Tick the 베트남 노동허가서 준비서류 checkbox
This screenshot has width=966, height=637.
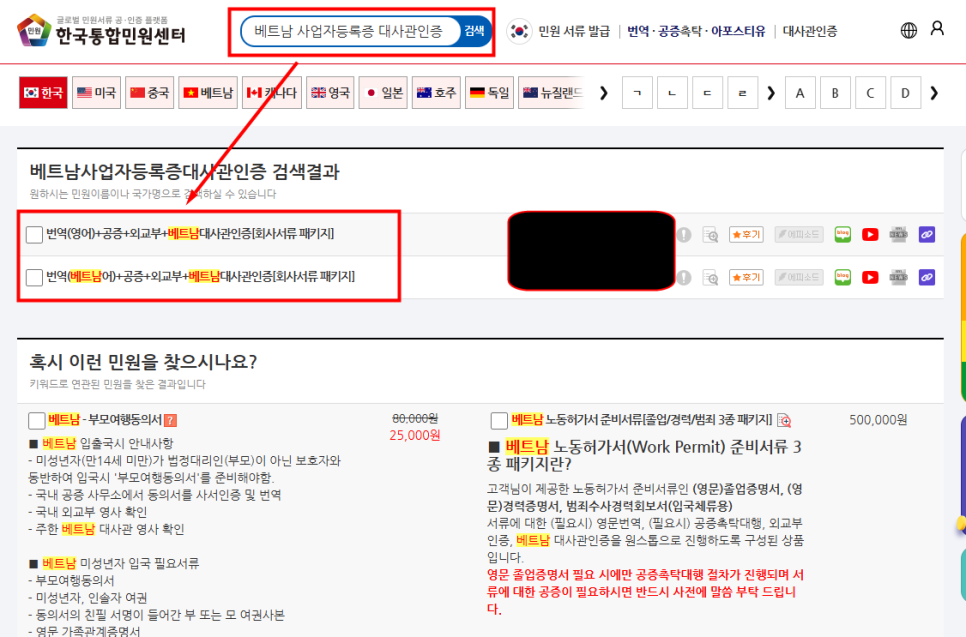[499, 421]
